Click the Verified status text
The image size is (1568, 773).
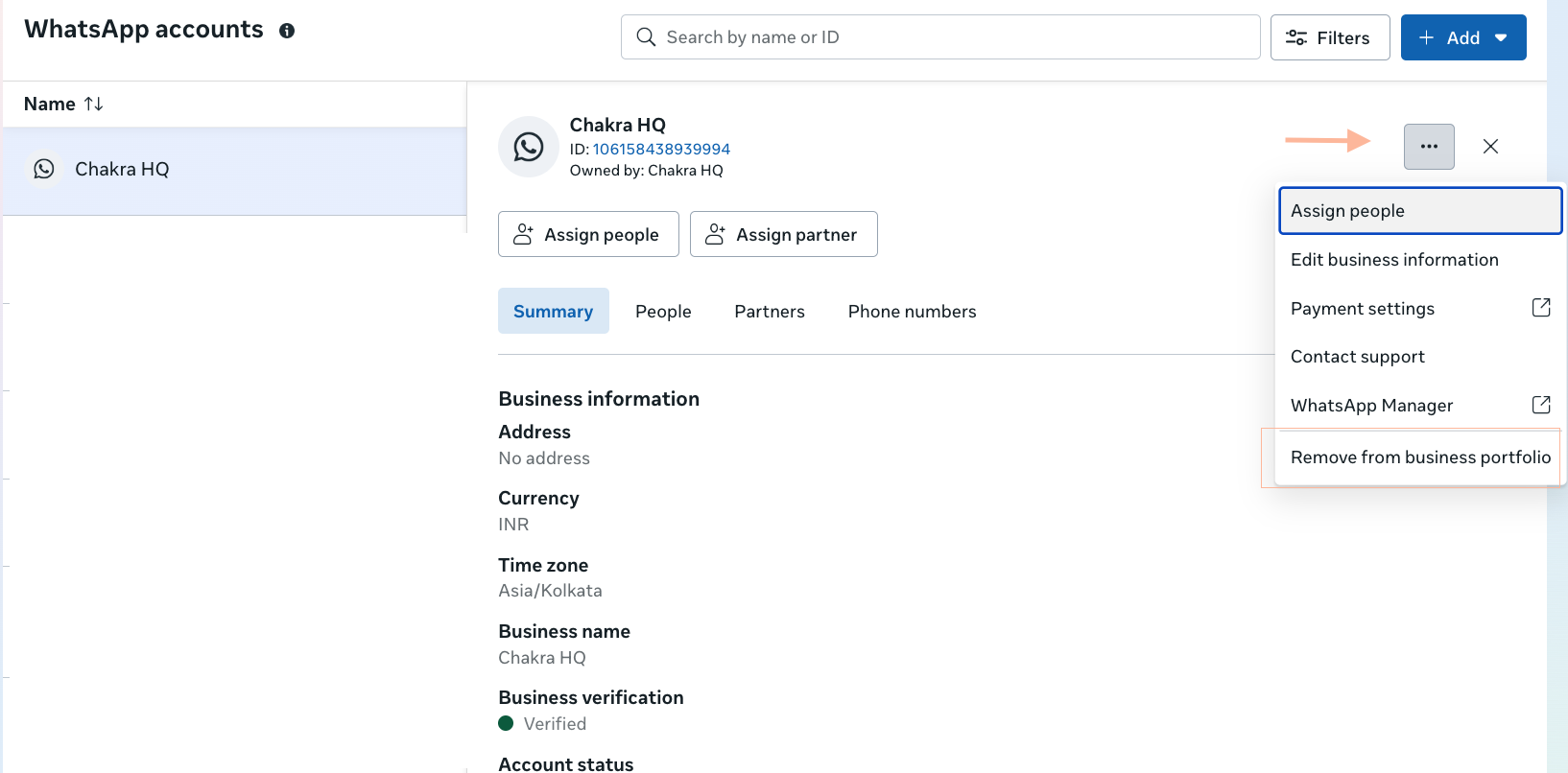point(555,724)
